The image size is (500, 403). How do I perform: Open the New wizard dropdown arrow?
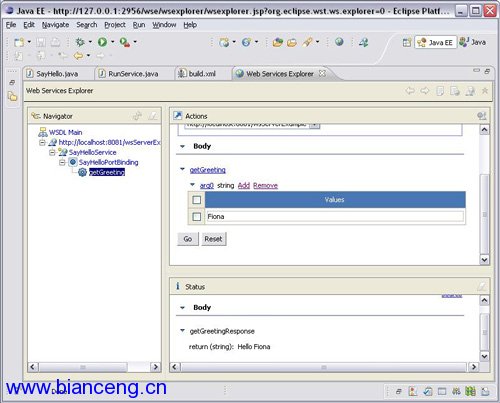(x=29, y=42)
